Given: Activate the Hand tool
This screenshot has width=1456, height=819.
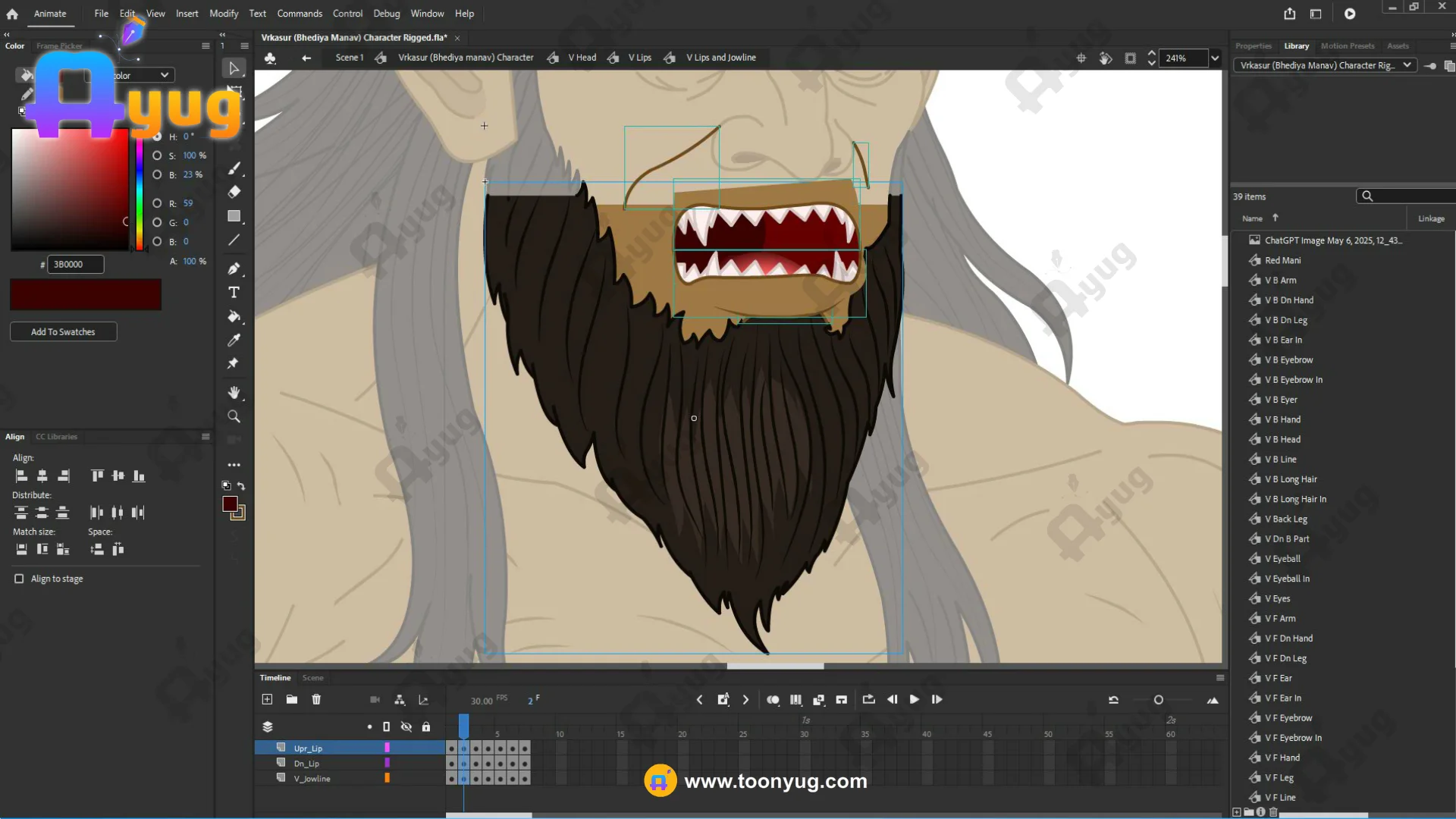Looking at the screenshot, I should 234,392.
